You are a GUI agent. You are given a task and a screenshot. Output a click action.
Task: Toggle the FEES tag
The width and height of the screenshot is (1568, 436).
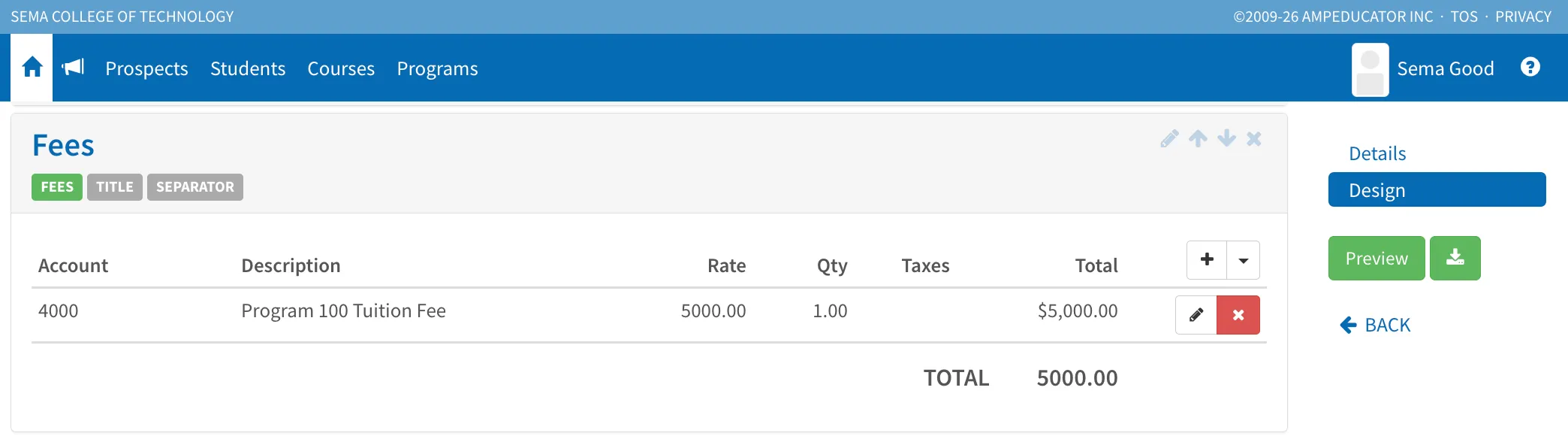(57, 187)
